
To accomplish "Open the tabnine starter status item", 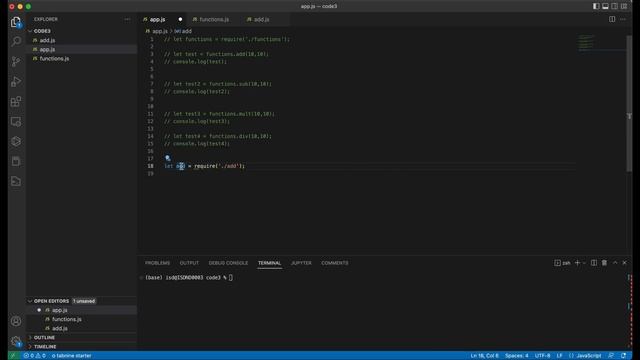I will tap(71, 356).
